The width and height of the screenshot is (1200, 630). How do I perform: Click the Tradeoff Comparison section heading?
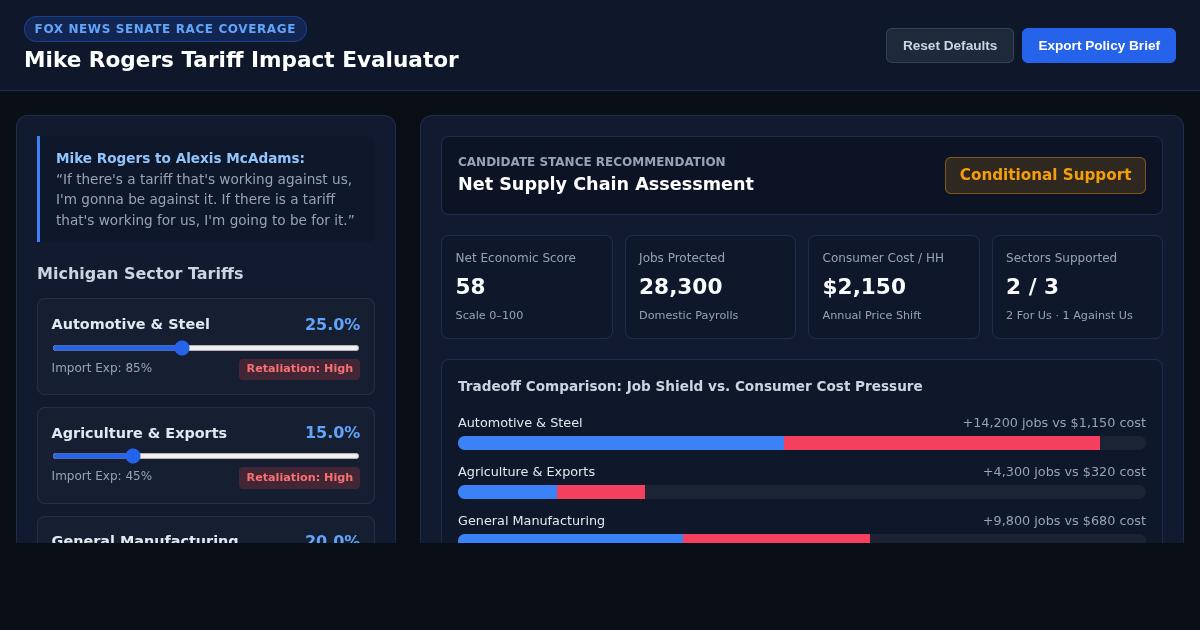coord(690,386)
